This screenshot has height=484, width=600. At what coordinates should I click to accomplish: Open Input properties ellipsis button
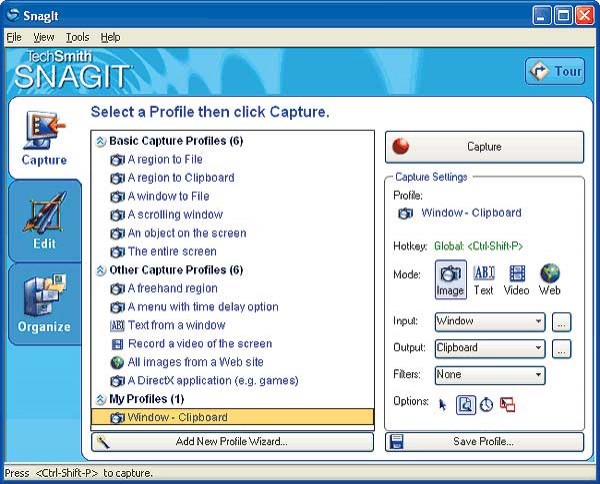(x=561, y=322)
